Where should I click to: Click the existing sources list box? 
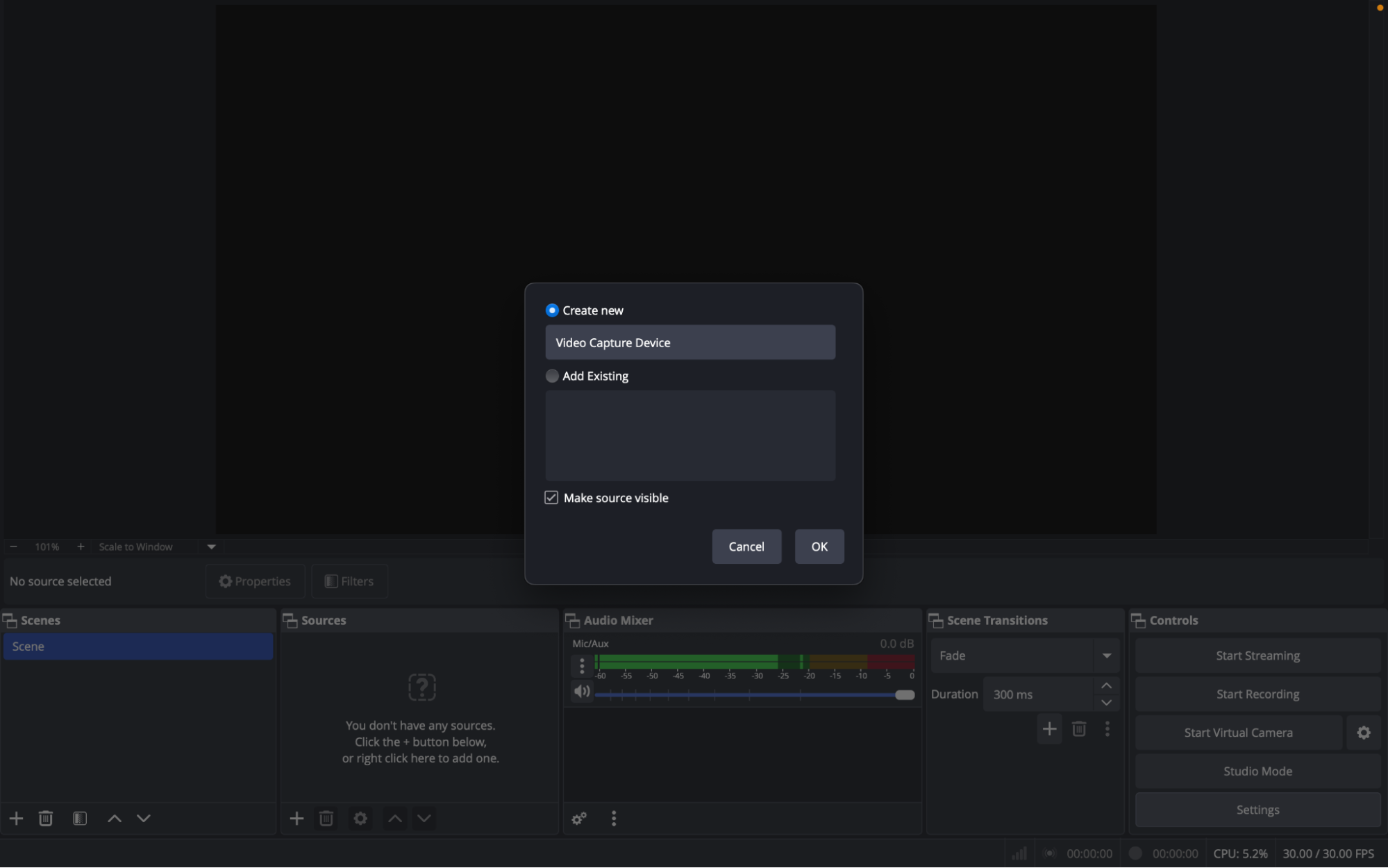tap(690, 436)
